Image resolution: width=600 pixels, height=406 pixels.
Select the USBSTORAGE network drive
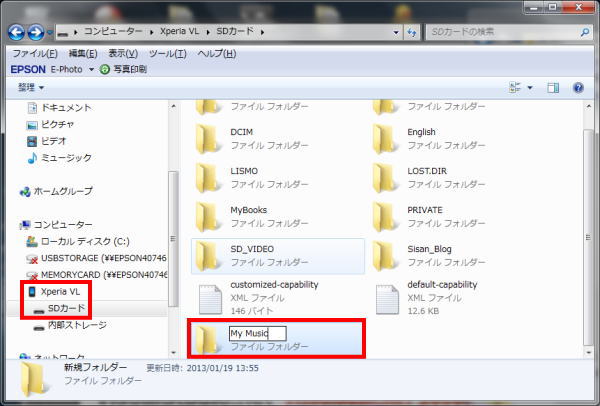(96, 258)
